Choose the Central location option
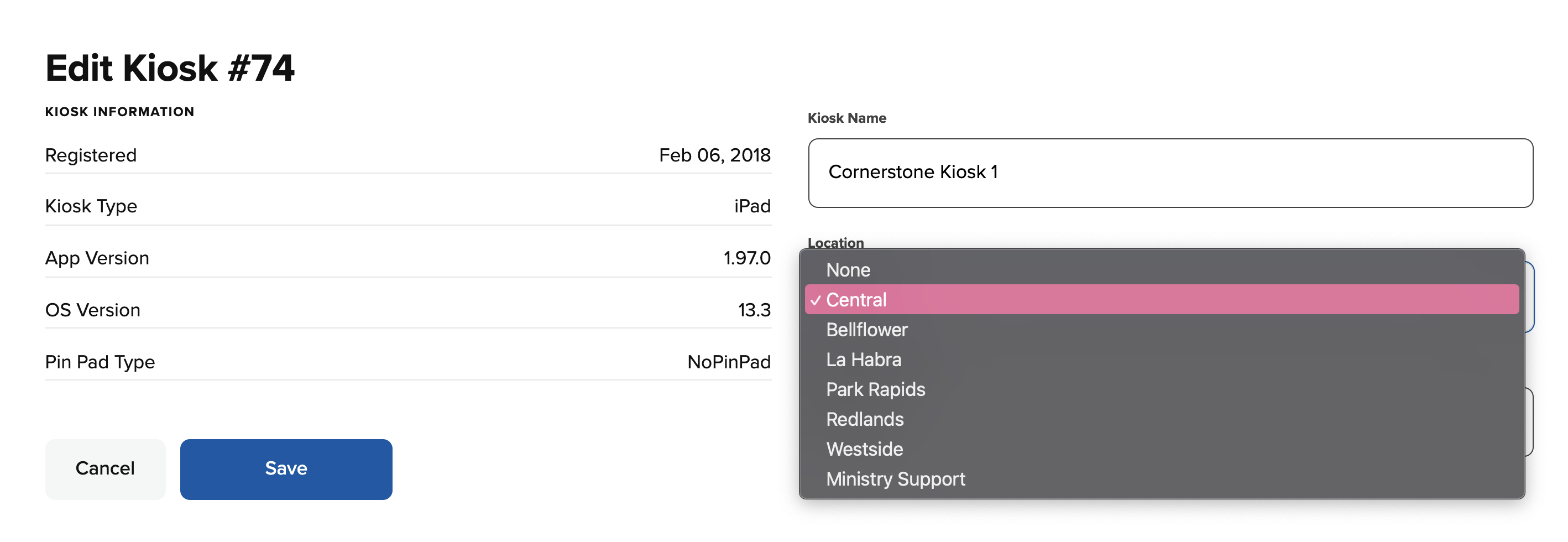This screenshot has height=542, width=1568. tap(856, 300)
